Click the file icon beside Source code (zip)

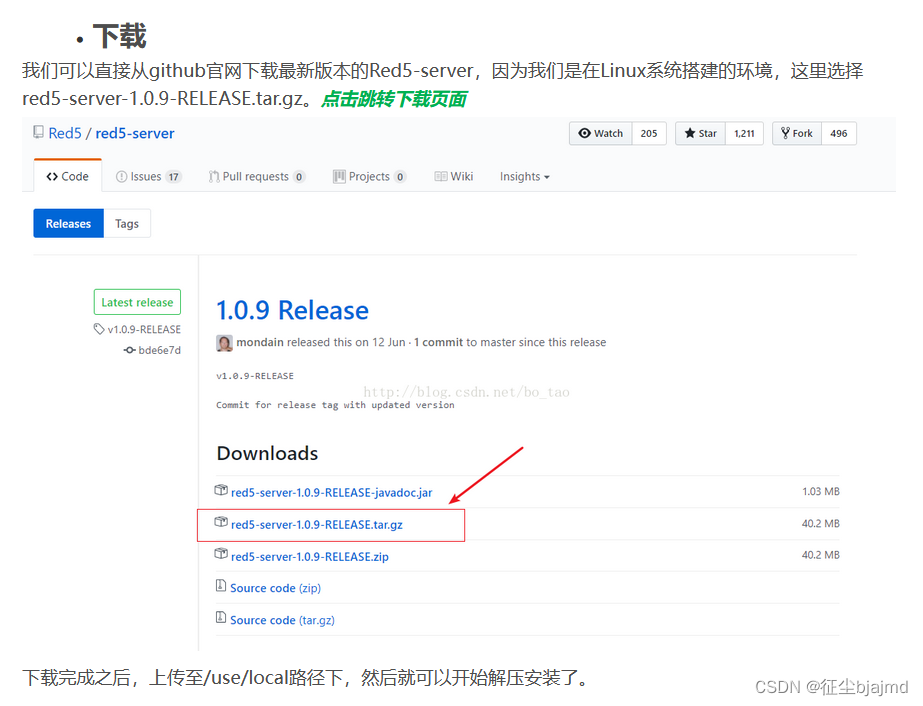[221, 586]
